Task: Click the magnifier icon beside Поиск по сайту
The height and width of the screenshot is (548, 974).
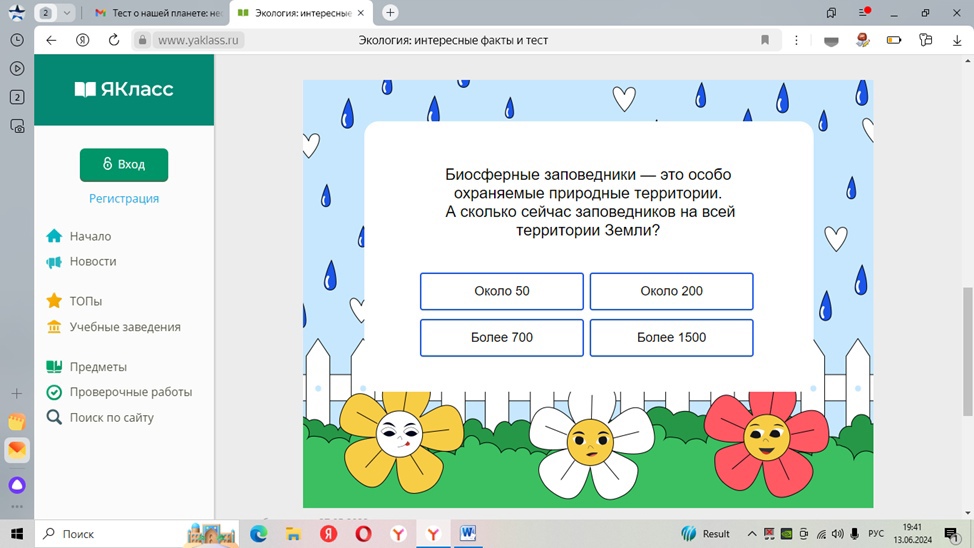Action: tap(54, 418)
